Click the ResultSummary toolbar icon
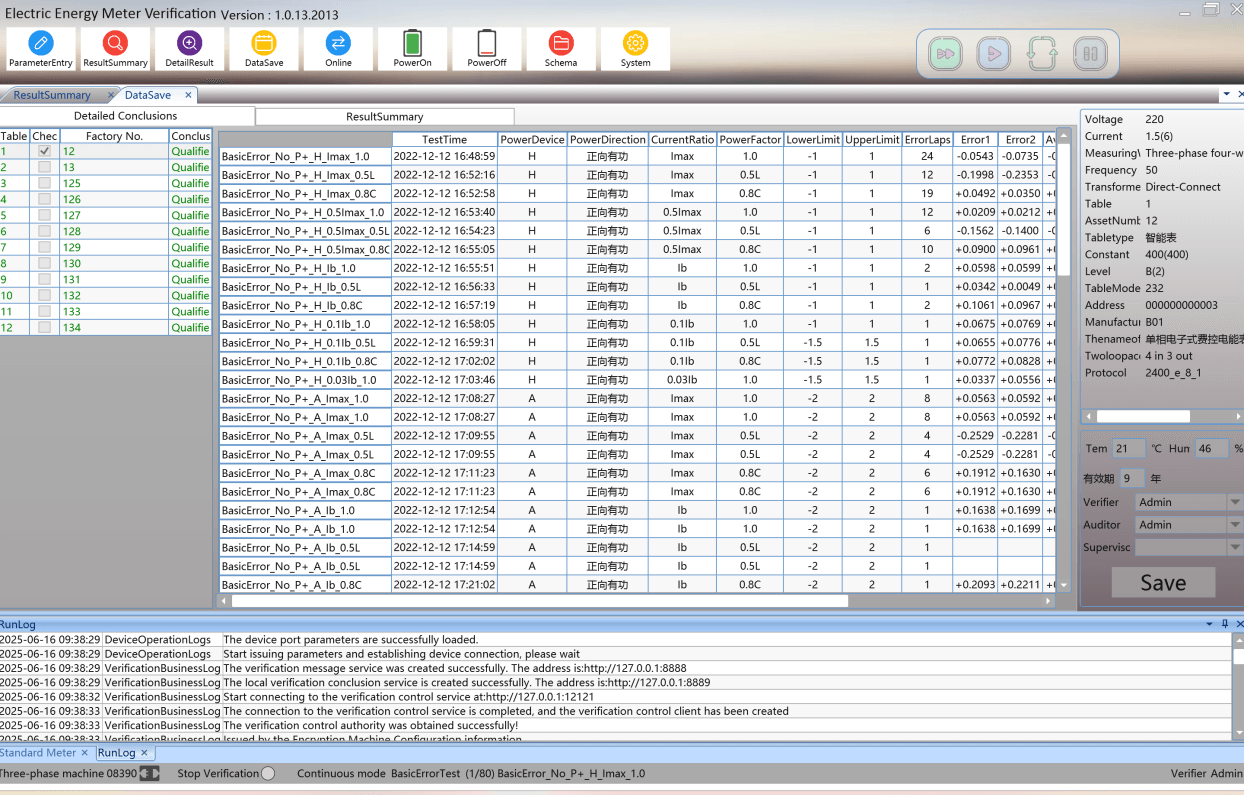The width and height of the screenshot is (1244, 795). 115,48
